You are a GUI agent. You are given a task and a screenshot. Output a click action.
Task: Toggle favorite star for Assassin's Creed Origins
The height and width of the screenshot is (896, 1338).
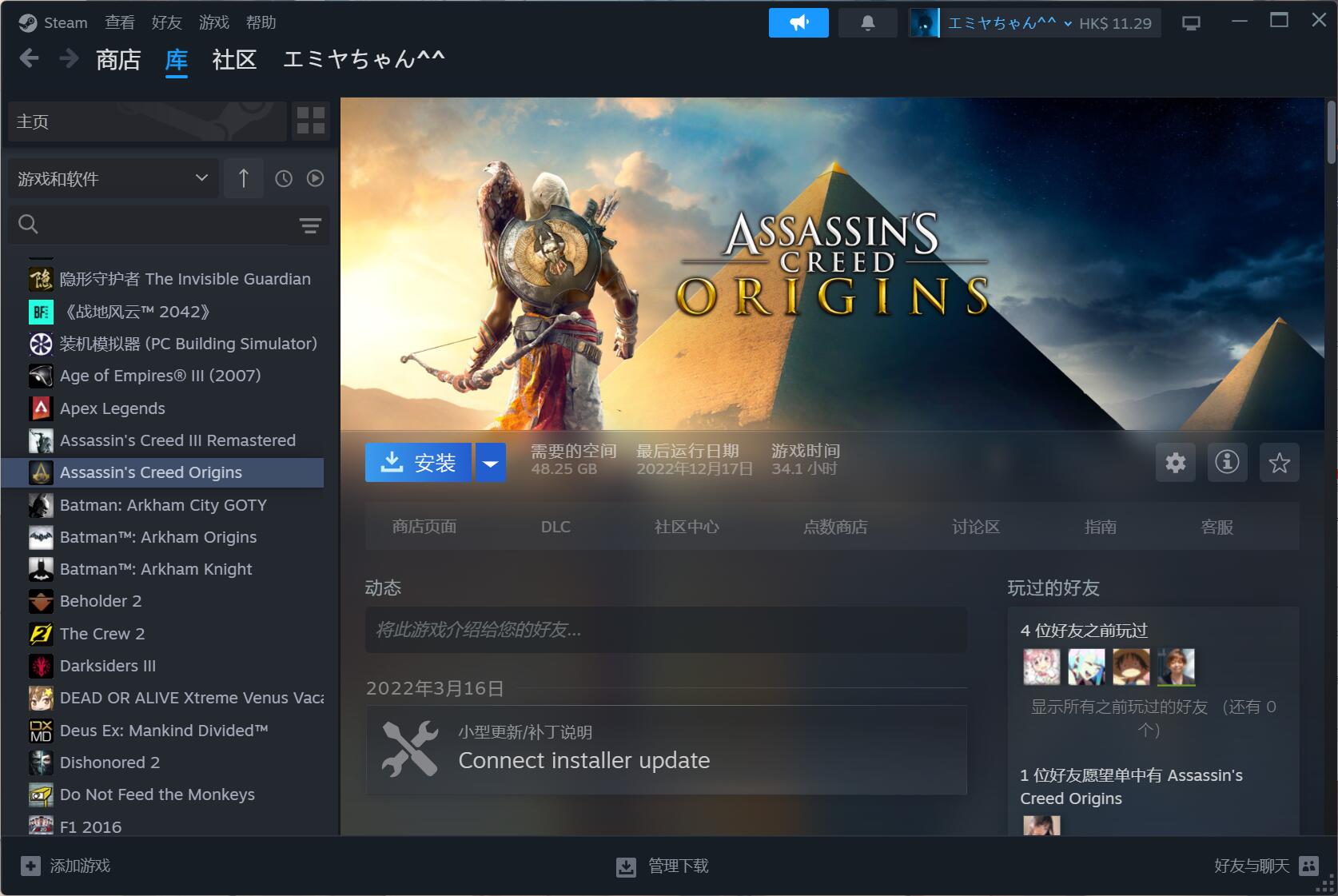(x=1279, y=463)
